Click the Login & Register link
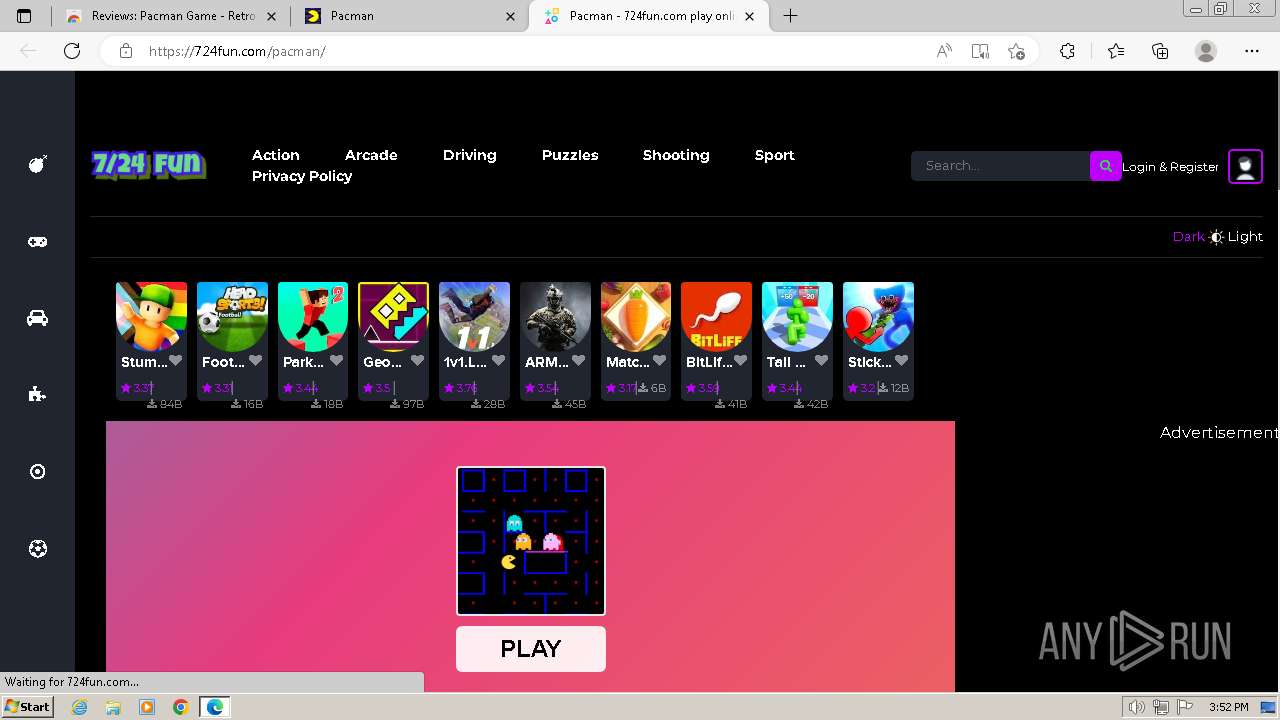Image resolution: width=1280 pixels, height=720 pixels. click(x=1170, y=167)
